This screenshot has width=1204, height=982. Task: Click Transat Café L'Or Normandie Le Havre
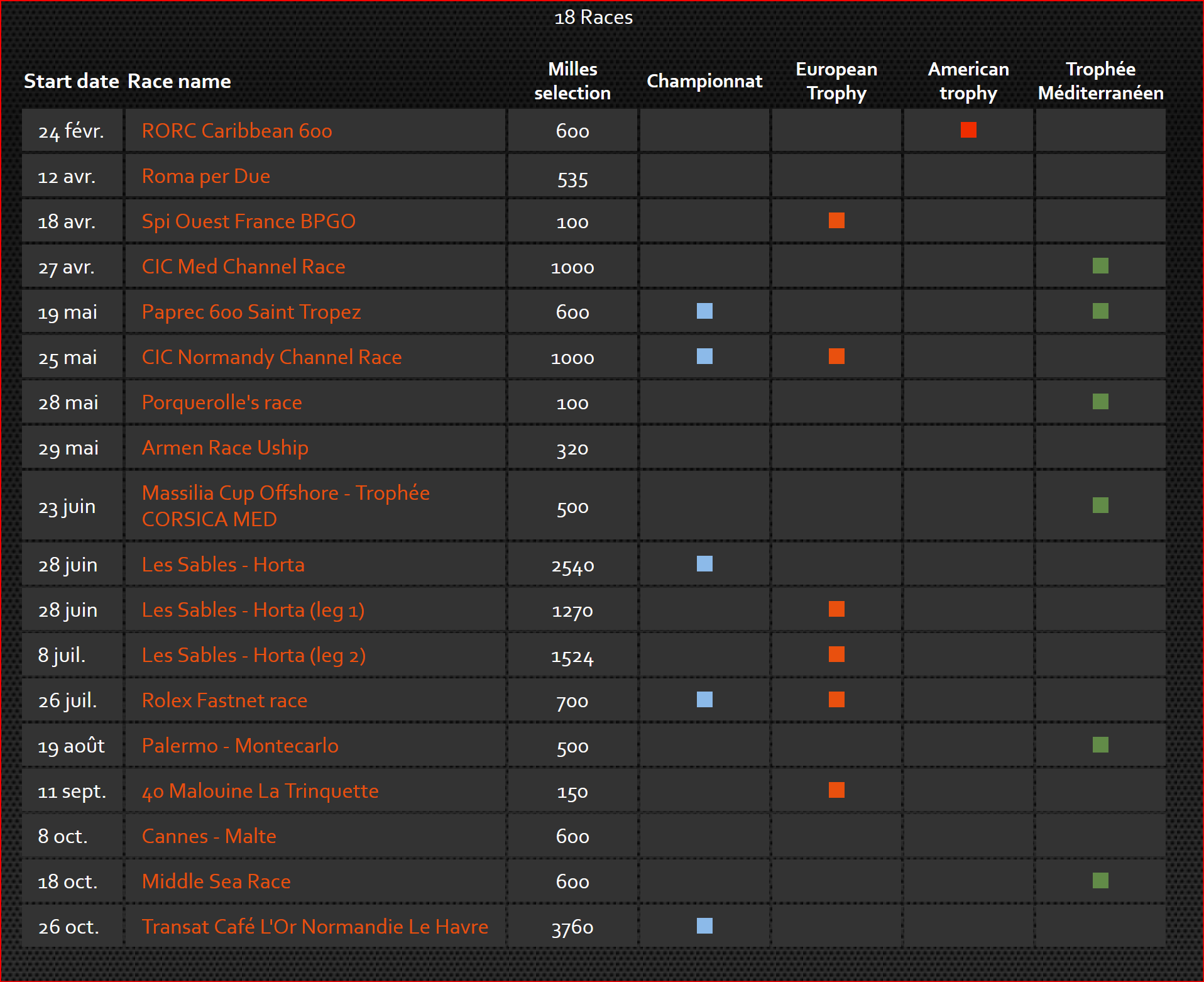click(314, 927)
